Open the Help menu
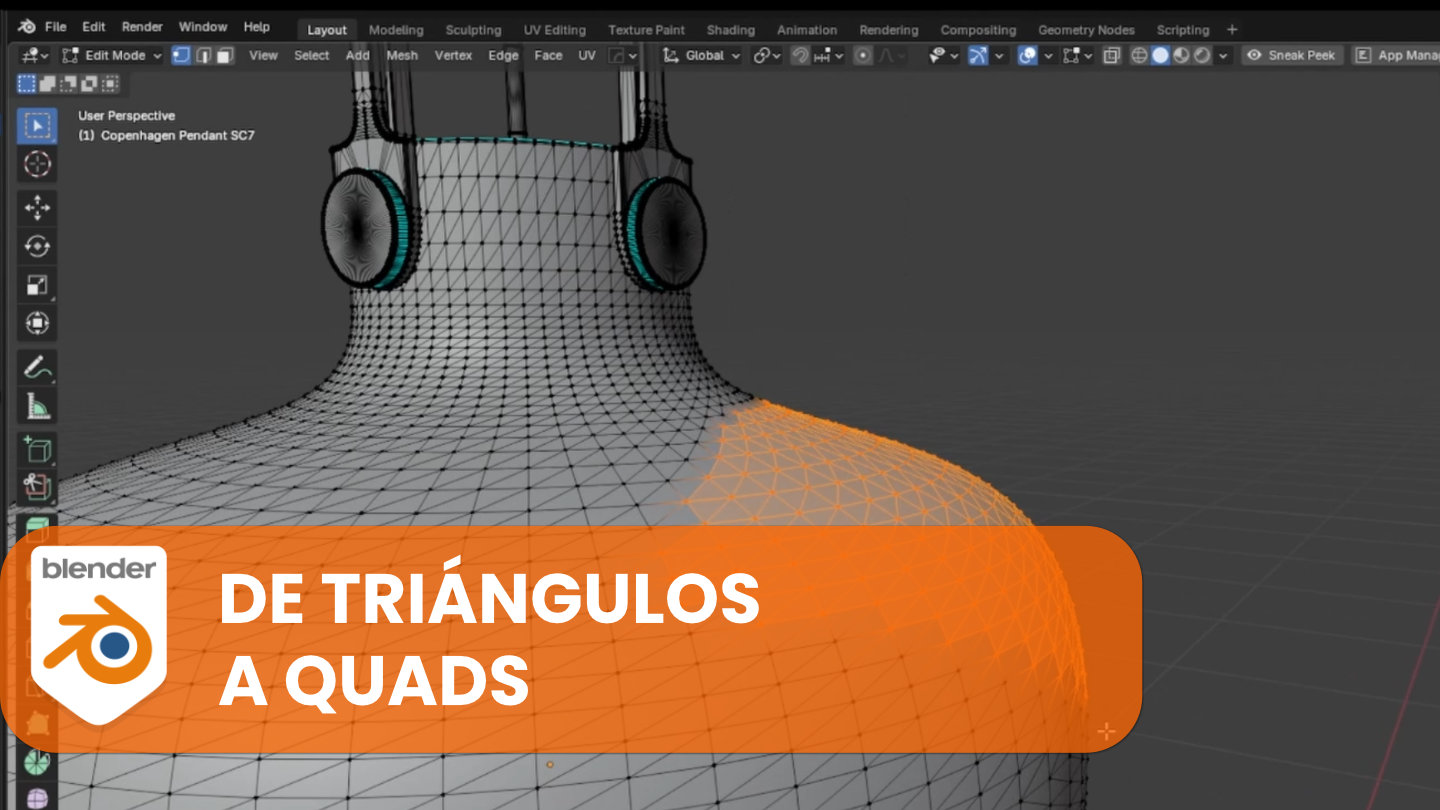 (x=257, y=27)
